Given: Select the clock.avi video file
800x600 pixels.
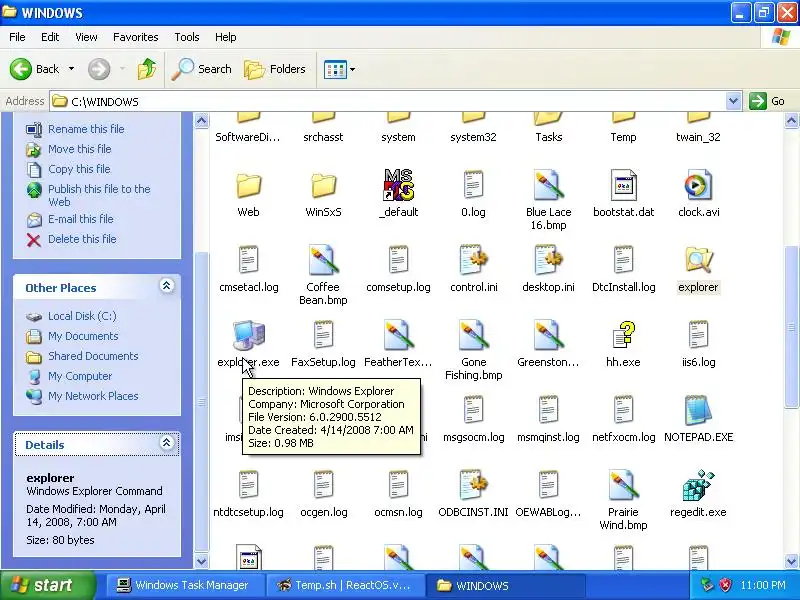Looking at the screenshot, I should [698, 185].
